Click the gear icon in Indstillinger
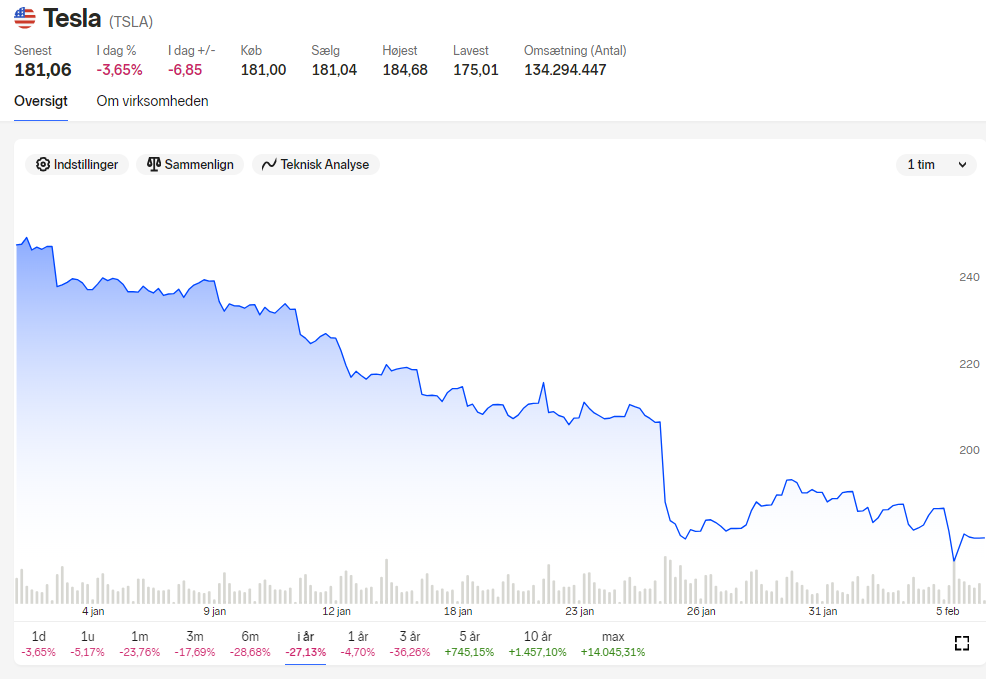The image size is (986, 679). [x=43, y=165]
